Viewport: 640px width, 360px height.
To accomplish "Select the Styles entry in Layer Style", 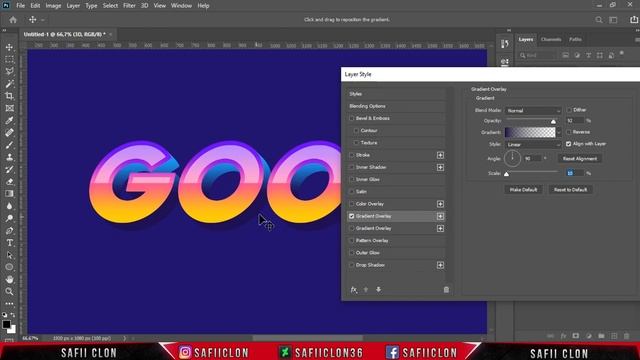I will click(396, 94).
